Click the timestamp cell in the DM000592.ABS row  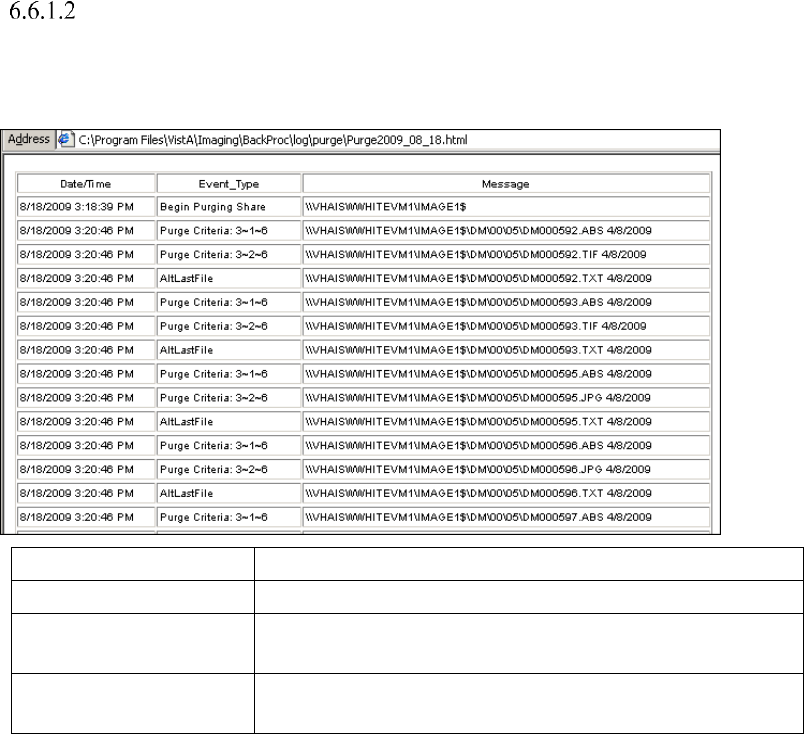point(86,231)
